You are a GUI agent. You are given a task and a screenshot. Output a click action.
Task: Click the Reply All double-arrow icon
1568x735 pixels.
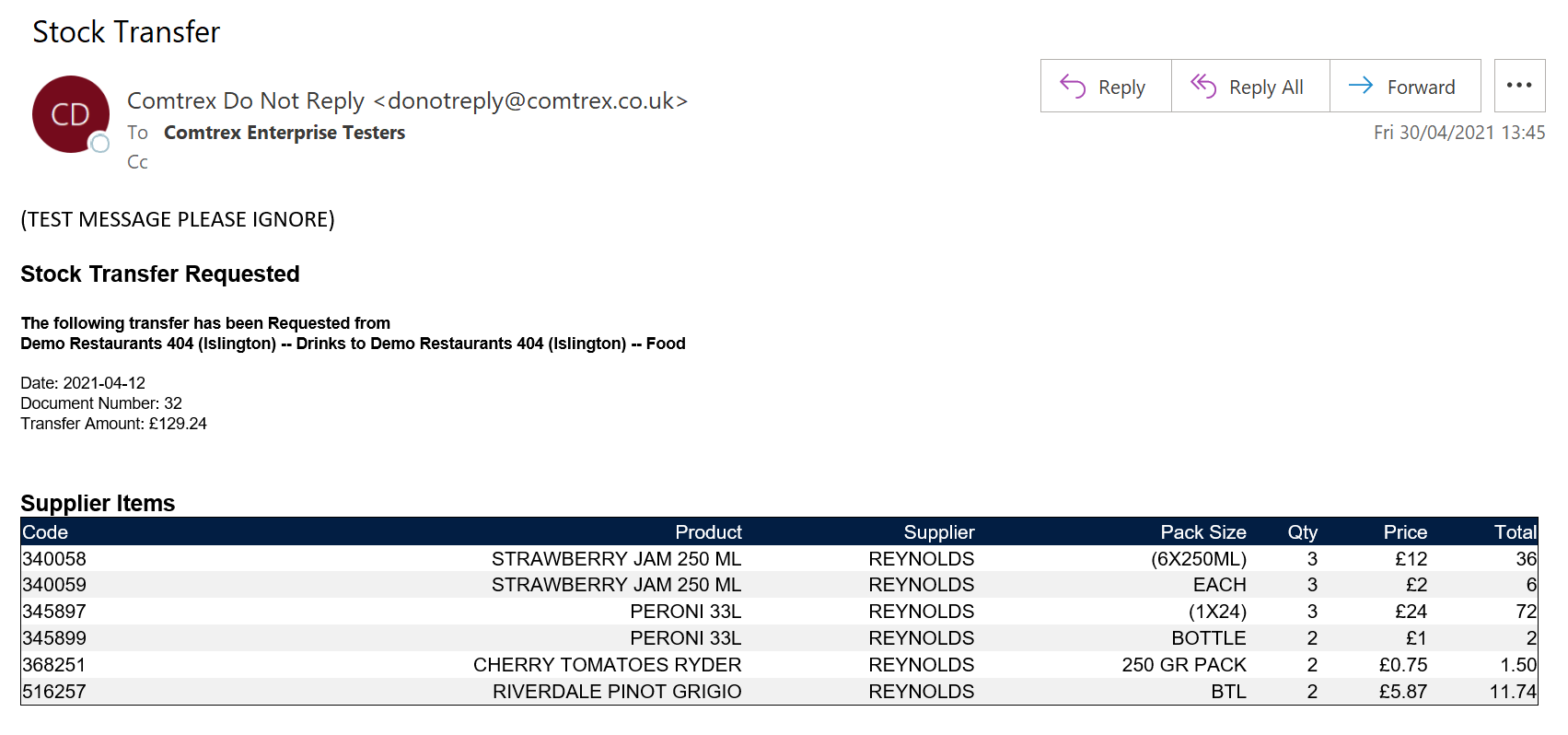click(1203, 86)
